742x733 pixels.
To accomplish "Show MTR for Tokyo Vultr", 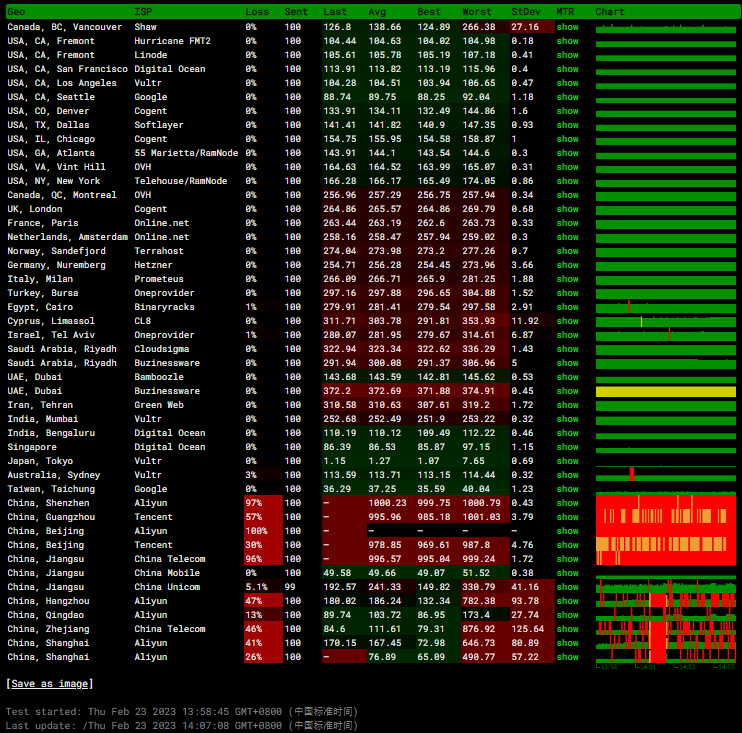I will point(567,461).
